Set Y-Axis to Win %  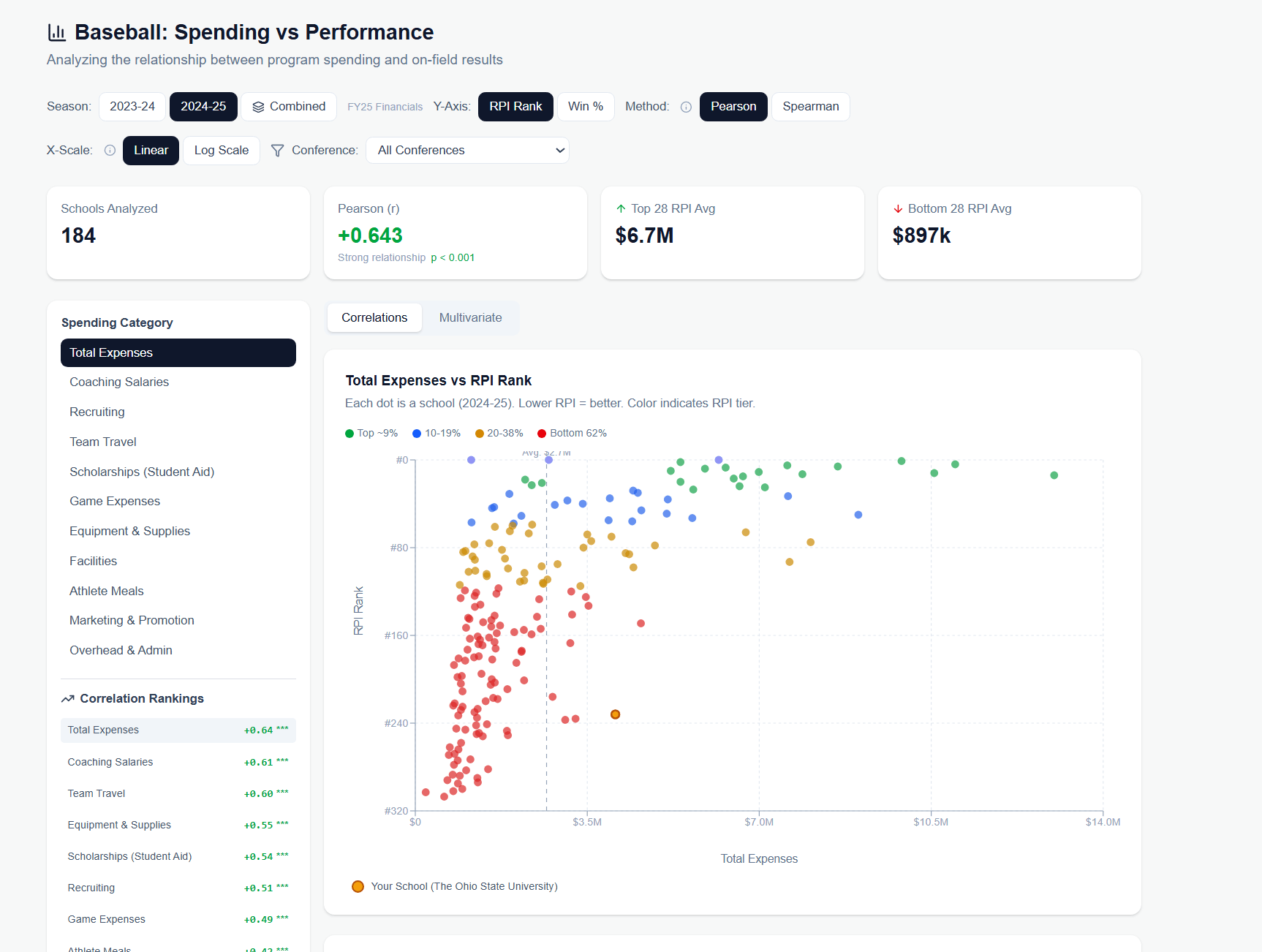pyautogui.click(x=586, y=107)
